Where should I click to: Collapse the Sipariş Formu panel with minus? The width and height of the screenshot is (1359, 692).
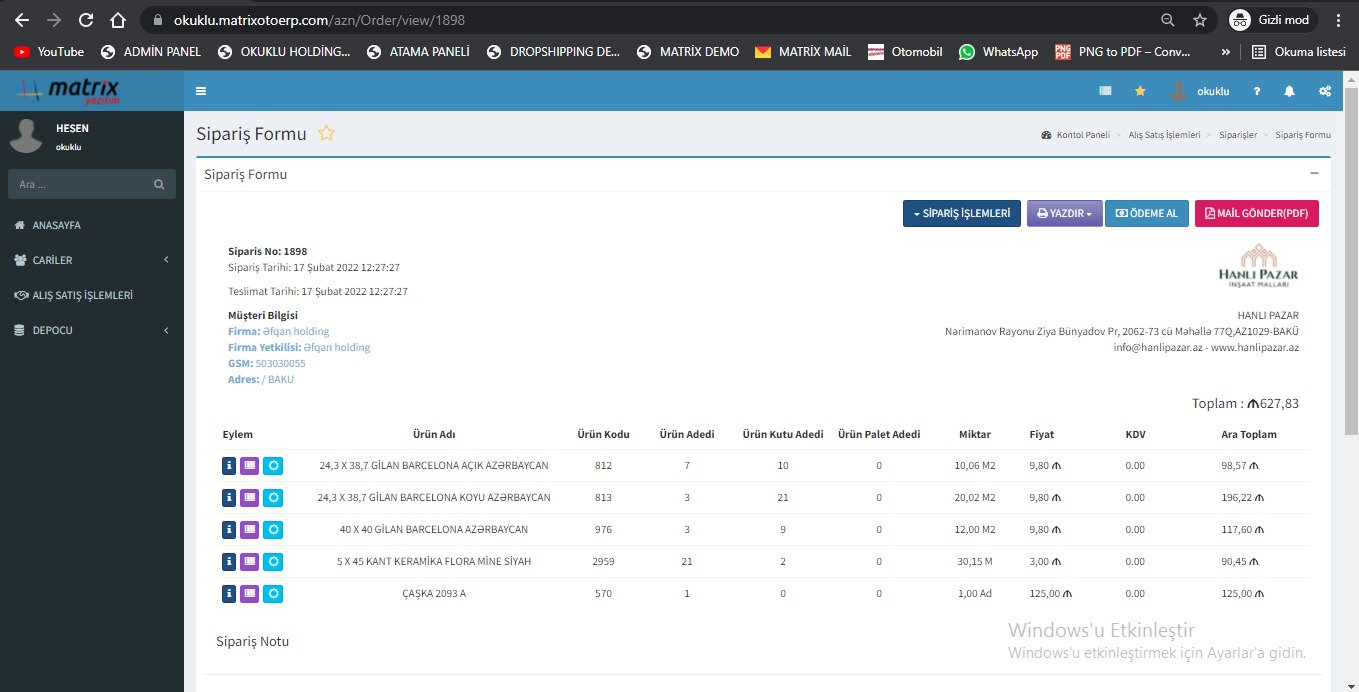click(1314, 174)
